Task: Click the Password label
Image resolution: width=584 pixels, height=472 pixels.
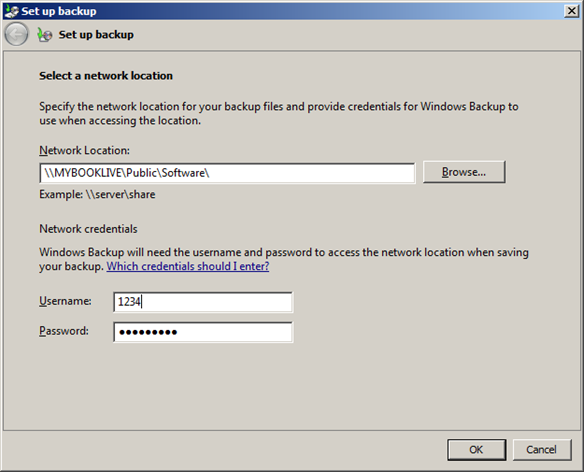Action: coord(64,331)
